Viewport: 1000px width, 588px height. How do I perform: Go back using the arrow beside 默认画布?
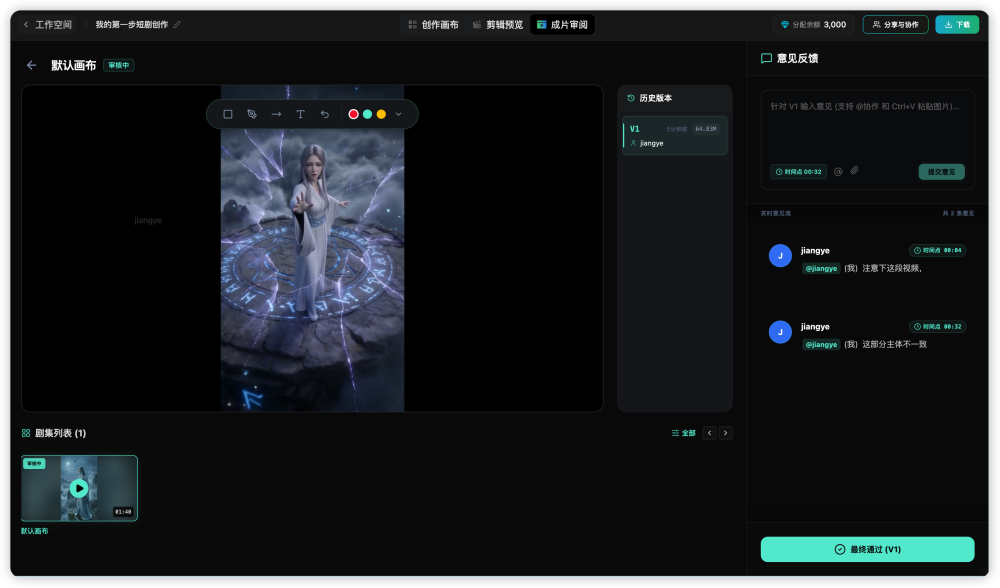31,65
